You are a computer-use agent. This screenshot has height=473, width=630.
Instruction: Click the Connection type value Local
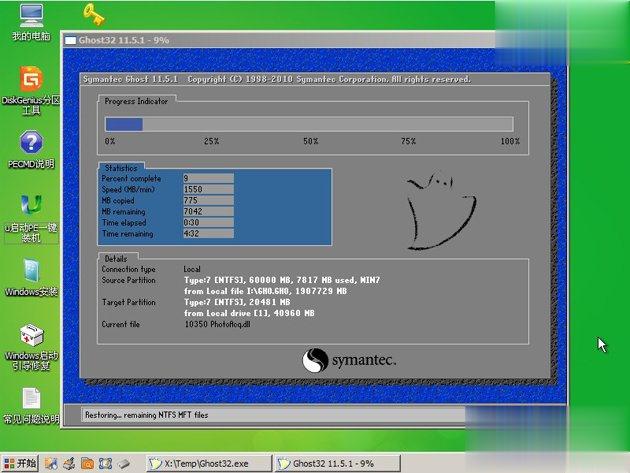click(192, 269)
